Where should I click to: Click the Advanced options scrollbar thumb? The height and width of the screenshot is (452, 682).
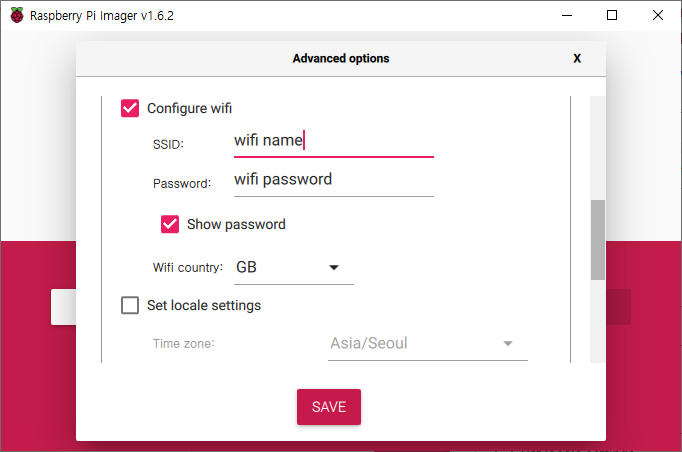pos(598,240)
